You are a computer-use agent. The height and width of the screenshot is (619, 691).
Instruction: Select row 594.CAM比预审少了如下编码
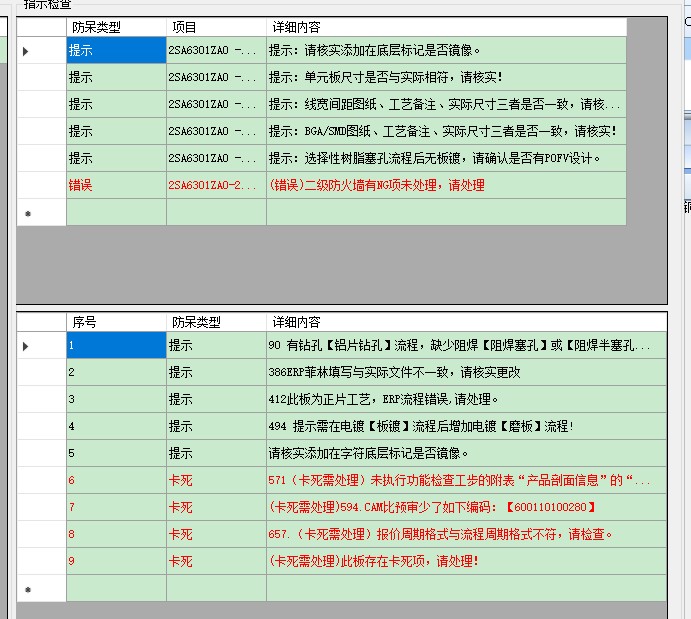pos(466,507)
